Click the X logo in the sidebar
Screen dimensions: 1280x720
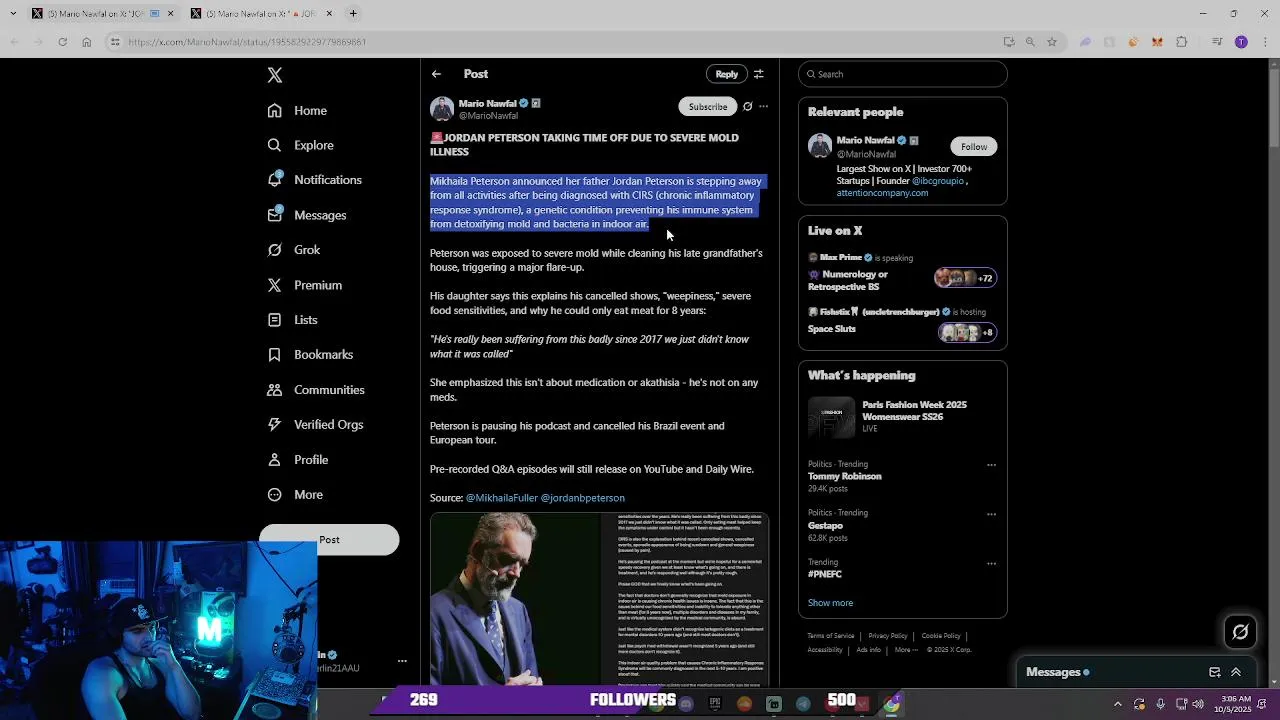(x=275, y=75)
